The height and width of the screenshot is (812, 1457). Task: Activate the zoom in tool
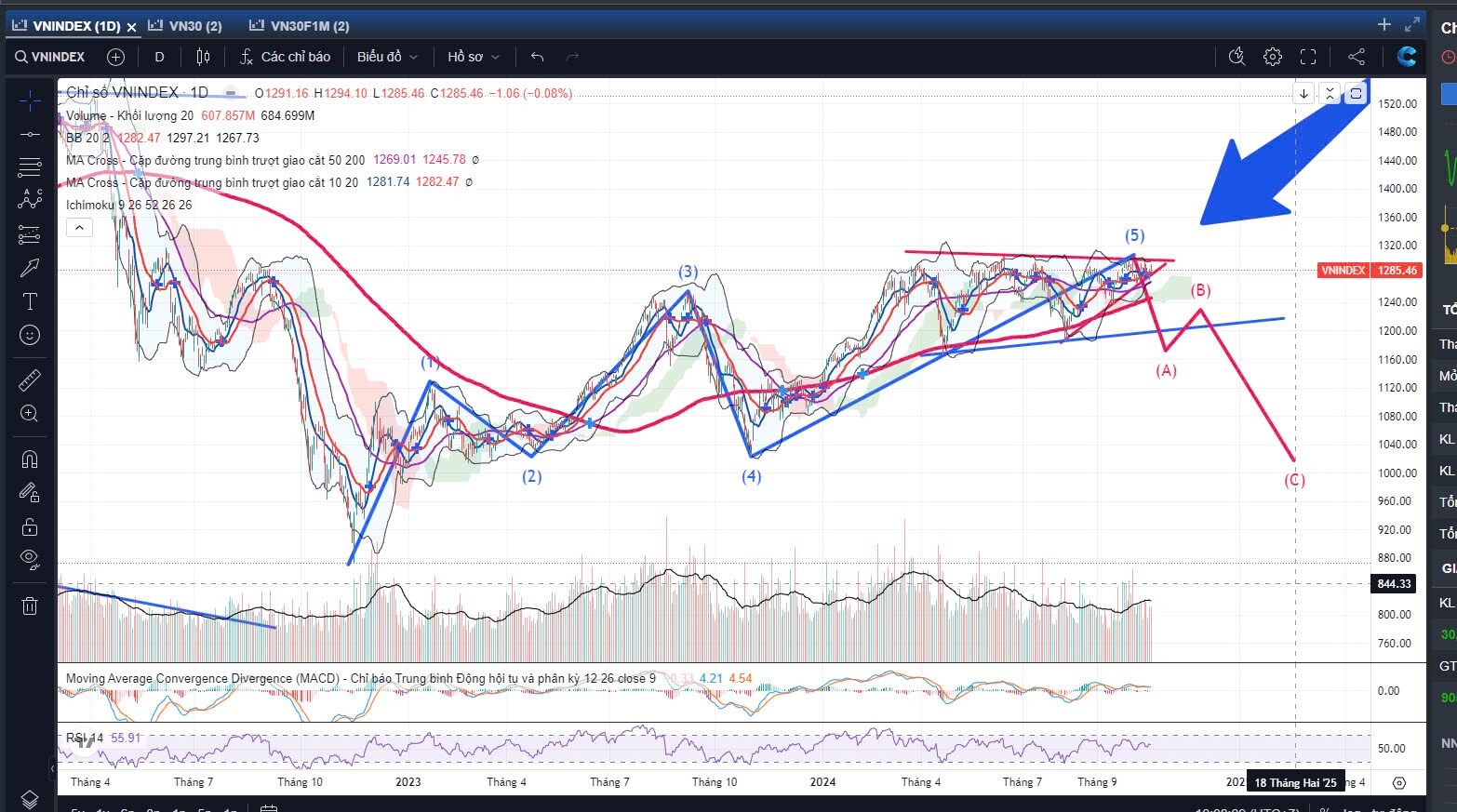pyautogui.click(x=30, y=413)
